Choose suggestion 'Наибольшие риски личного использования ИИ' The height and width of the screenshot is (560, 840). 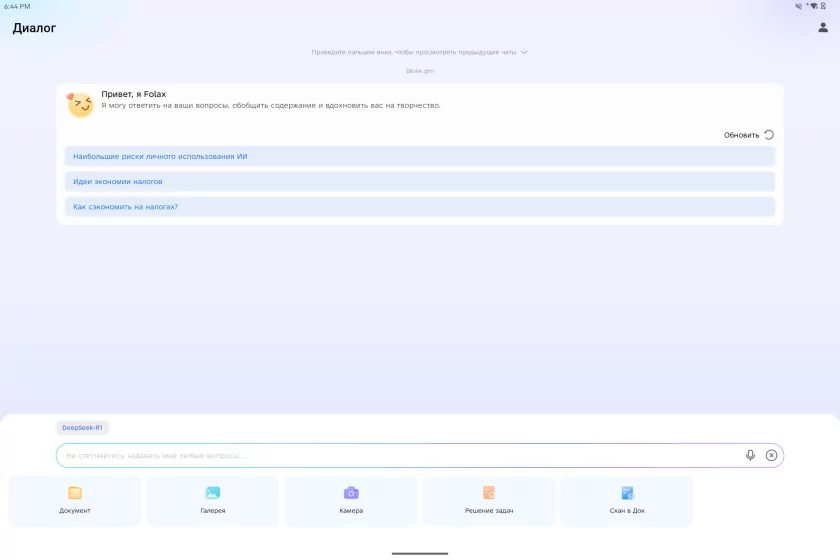[419, 156]
